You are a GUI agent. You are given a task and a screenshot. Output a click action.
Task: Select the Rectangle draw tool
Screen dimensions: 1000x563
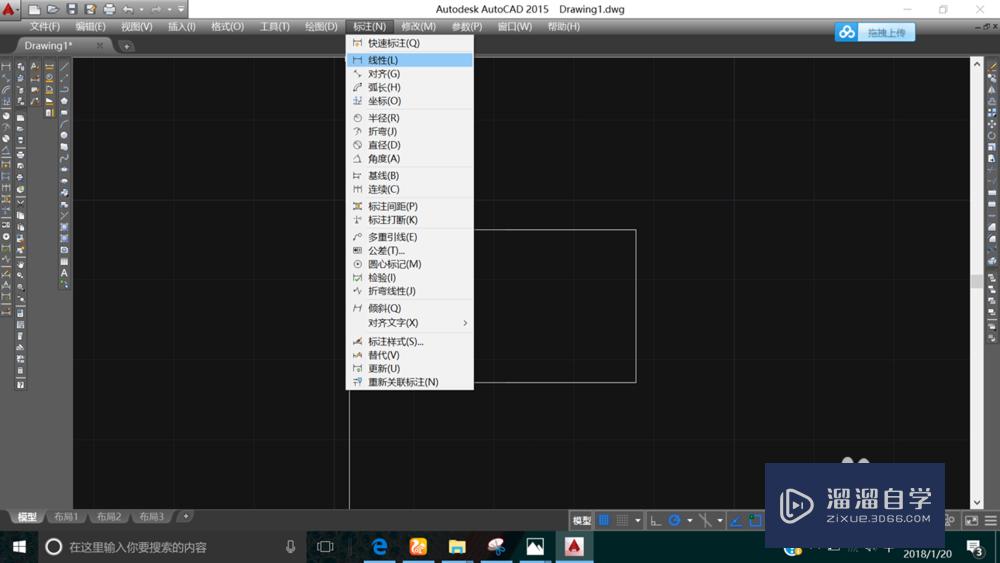coord(64,112)
